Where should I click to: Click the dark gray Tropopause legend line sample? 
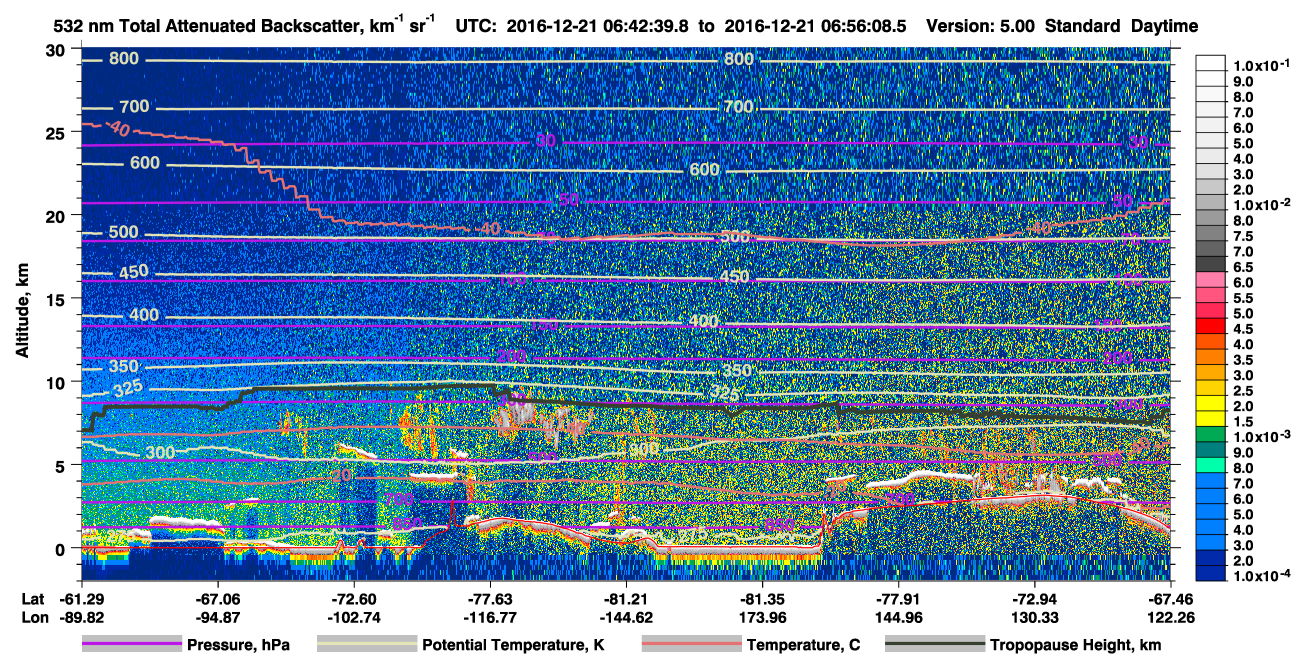tap(934, 645)
